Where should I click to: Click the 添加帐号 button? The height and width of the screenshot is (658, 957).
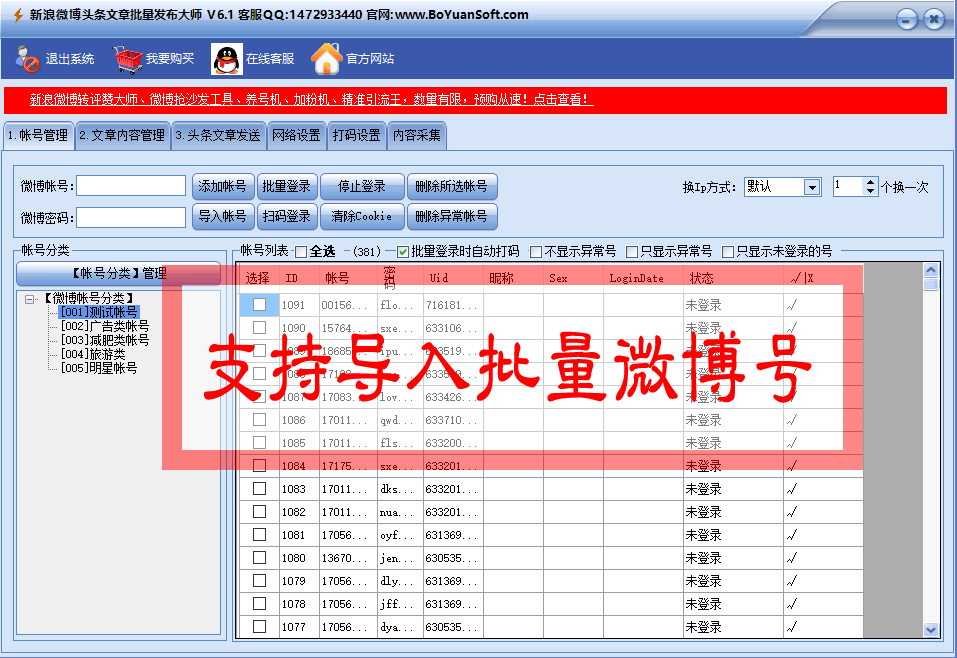point(222,187)
